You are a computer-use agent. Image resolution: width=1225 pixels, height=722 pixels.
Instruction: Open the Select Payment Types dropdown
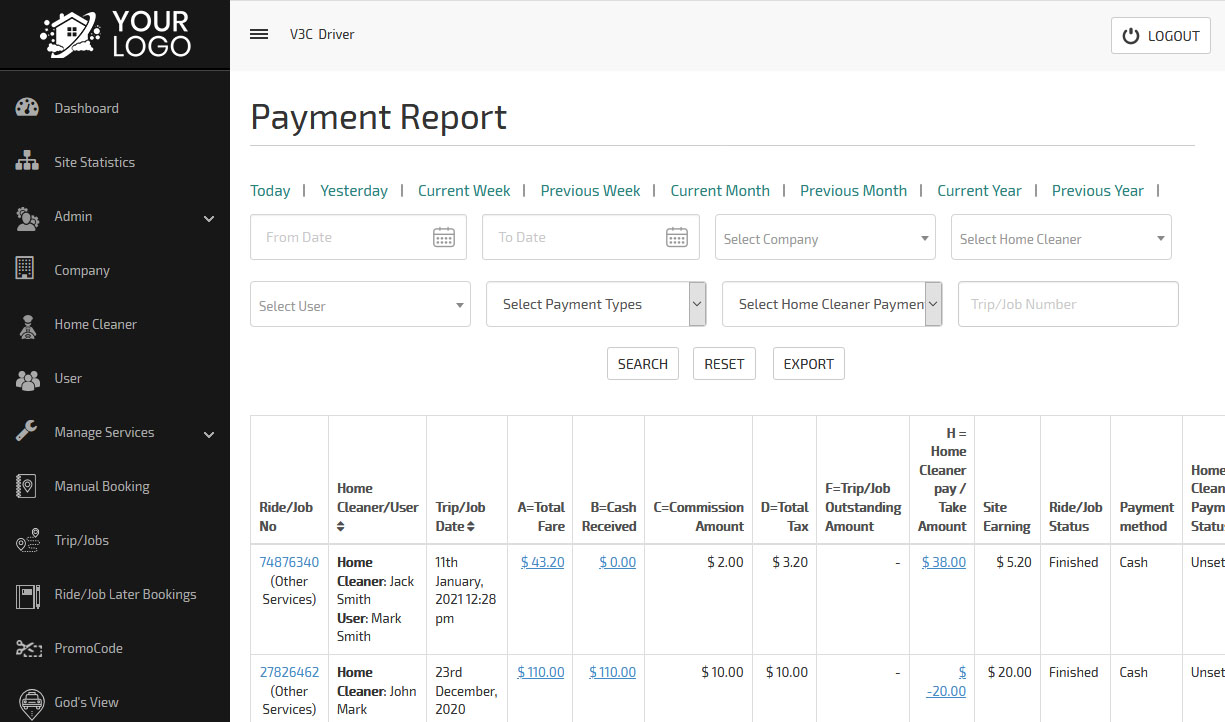coord(596,304)
